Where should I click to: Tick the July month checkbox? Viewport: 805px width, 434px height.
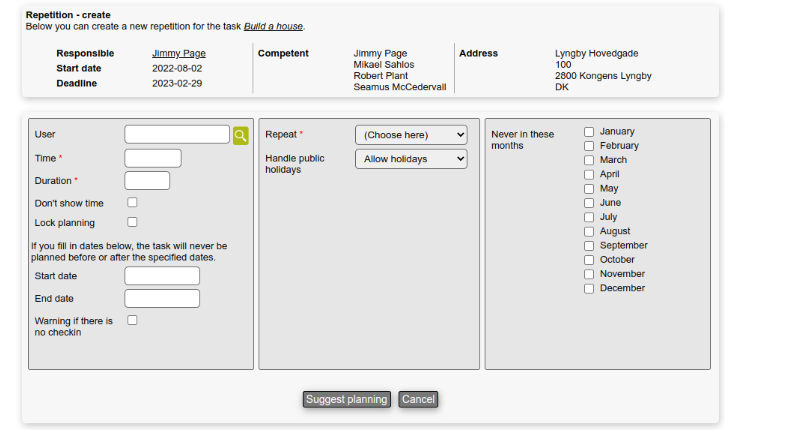[589, 217]
